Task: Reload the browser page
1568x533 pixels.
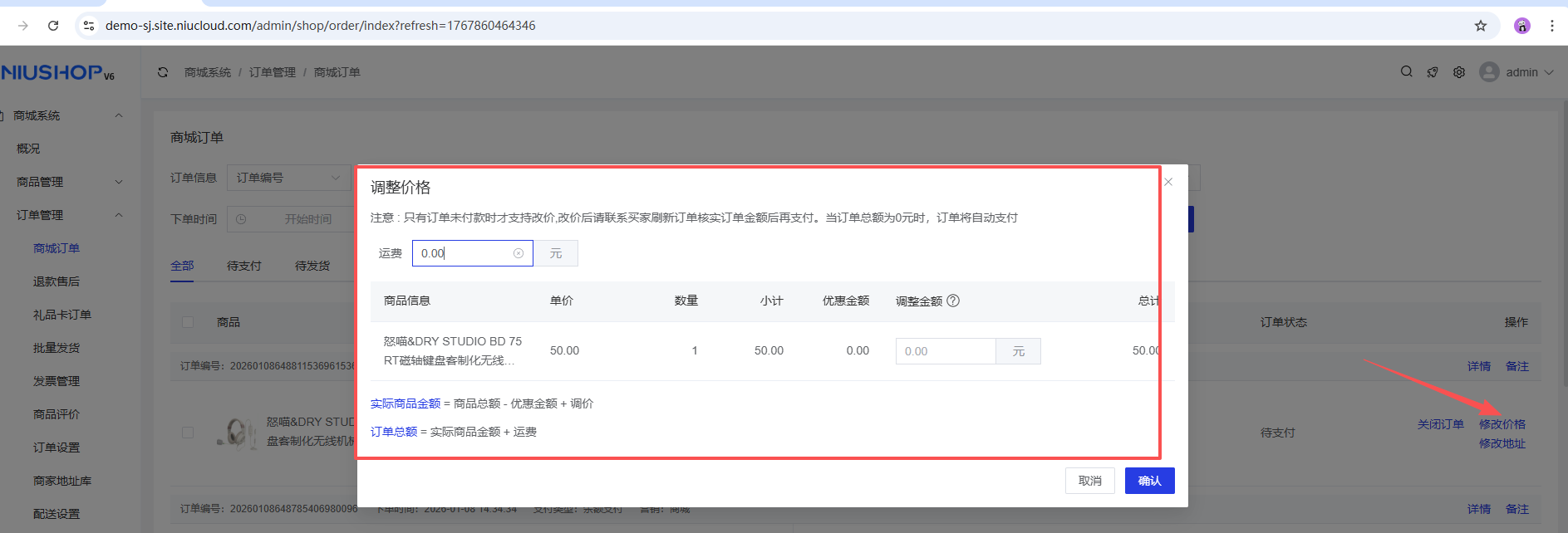Action: [53, 26]
